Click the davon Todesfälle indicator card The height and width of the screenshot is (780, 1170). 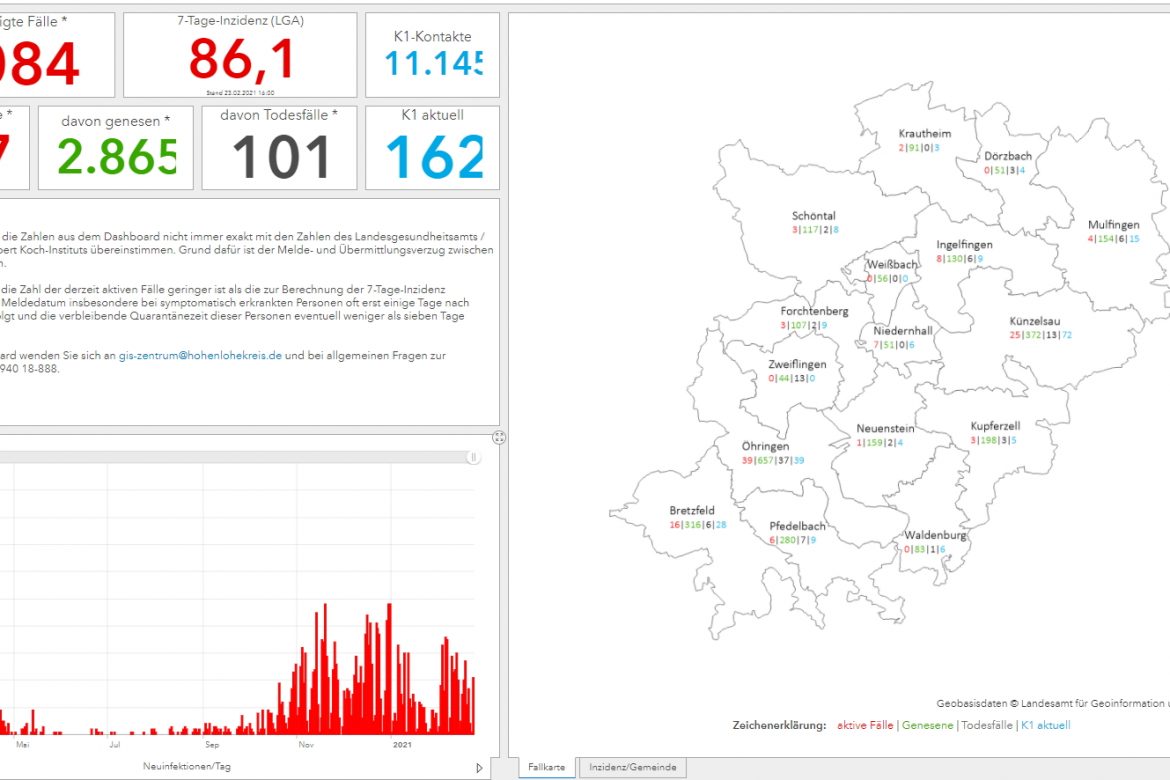pos(279,148)
